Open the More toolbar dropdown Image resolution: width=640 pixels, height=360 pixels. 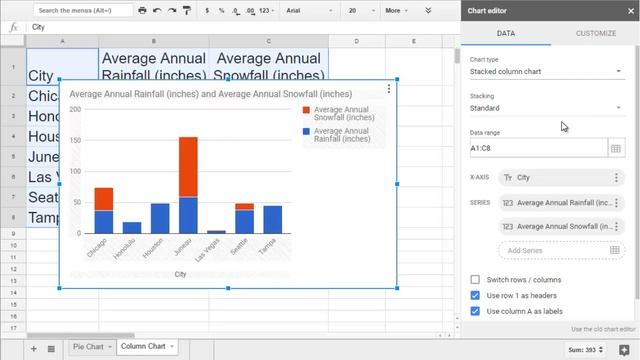[396, 11]
